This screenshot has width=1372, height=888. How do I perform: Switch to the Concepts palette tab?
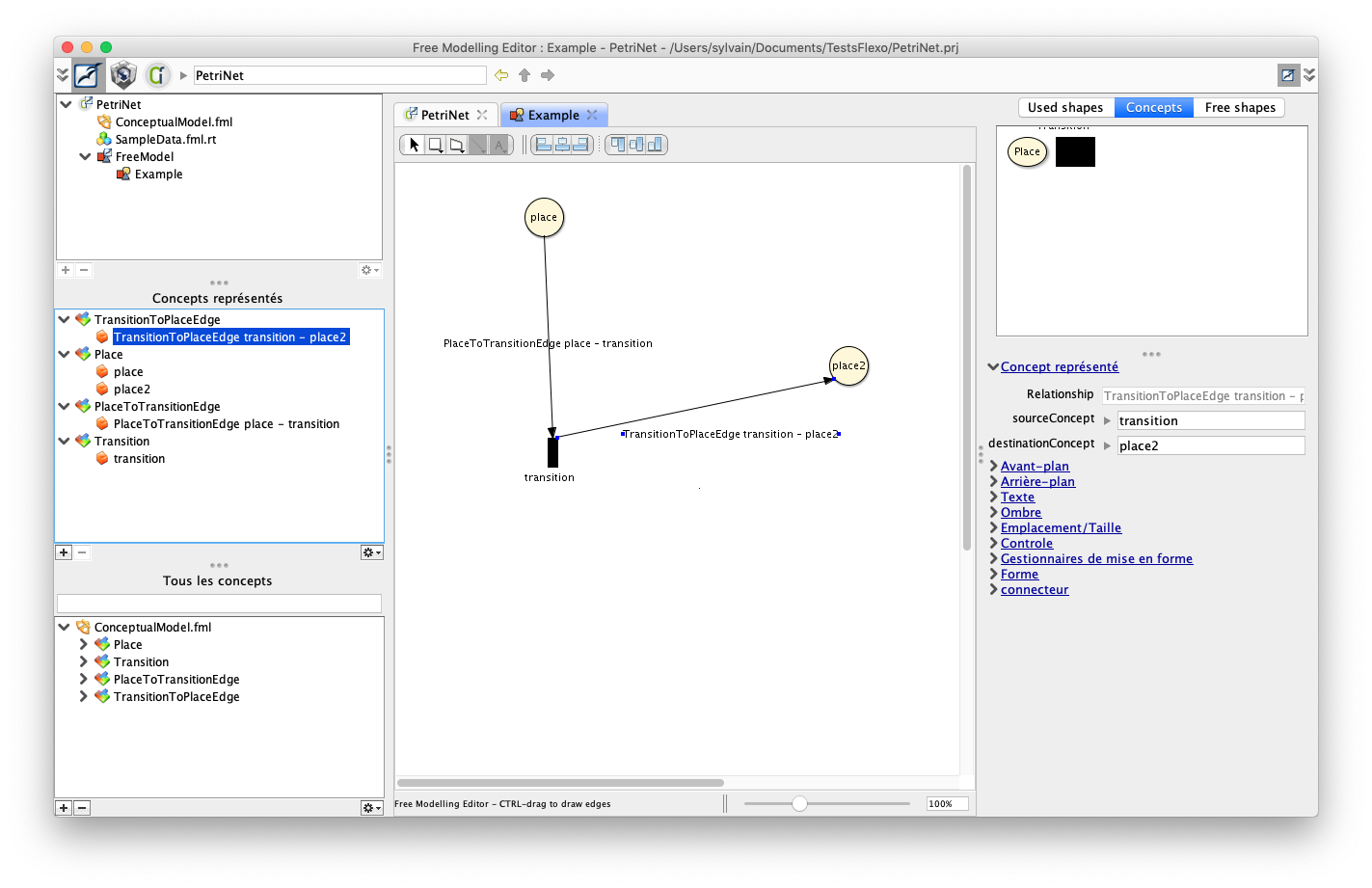pyautogui.click(x=1154, y=107)
